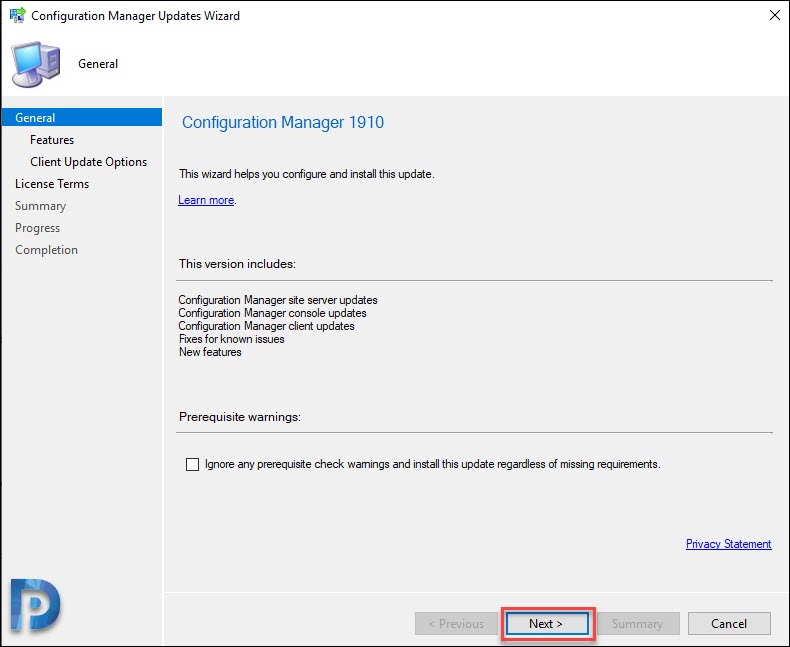The width and height of the screenshot is (790, 647).
Task: Click 'Configuration Manager site server updates' text
Action: point(278,300)
